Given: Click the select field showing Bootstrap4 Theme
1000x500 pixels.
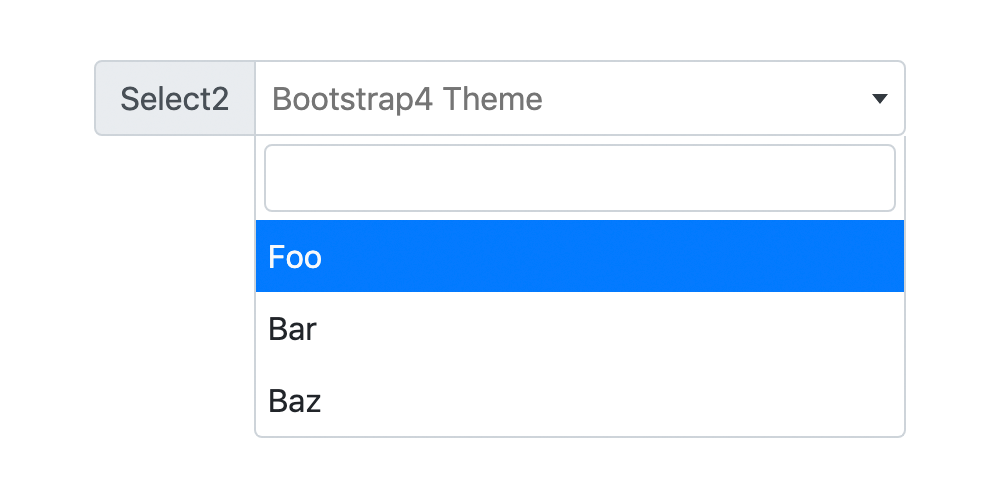Looking at the screenshot, I should tap(580, 99).
